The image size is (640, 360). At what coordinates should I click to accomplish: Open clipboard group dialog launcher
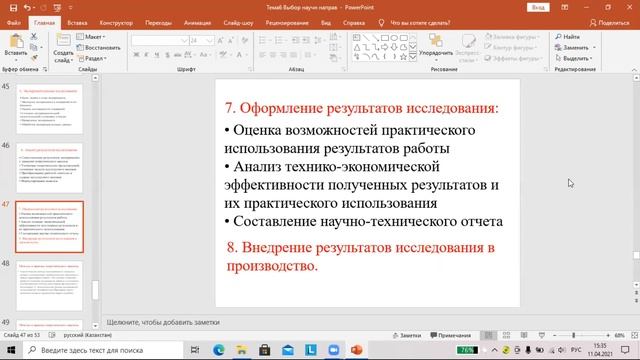point(45,69)
